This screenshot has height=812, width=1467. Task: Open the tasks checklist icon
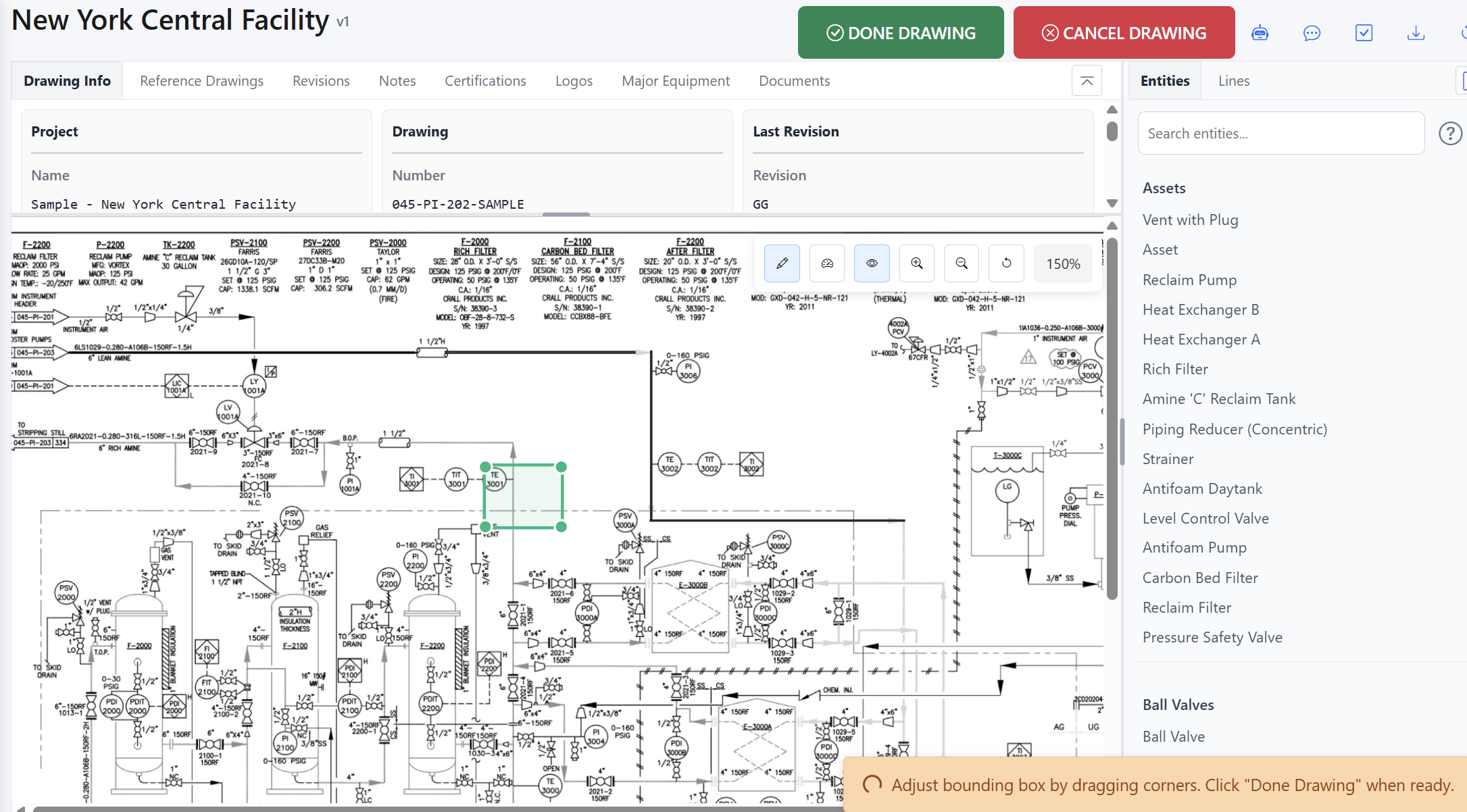(1364, 32)
